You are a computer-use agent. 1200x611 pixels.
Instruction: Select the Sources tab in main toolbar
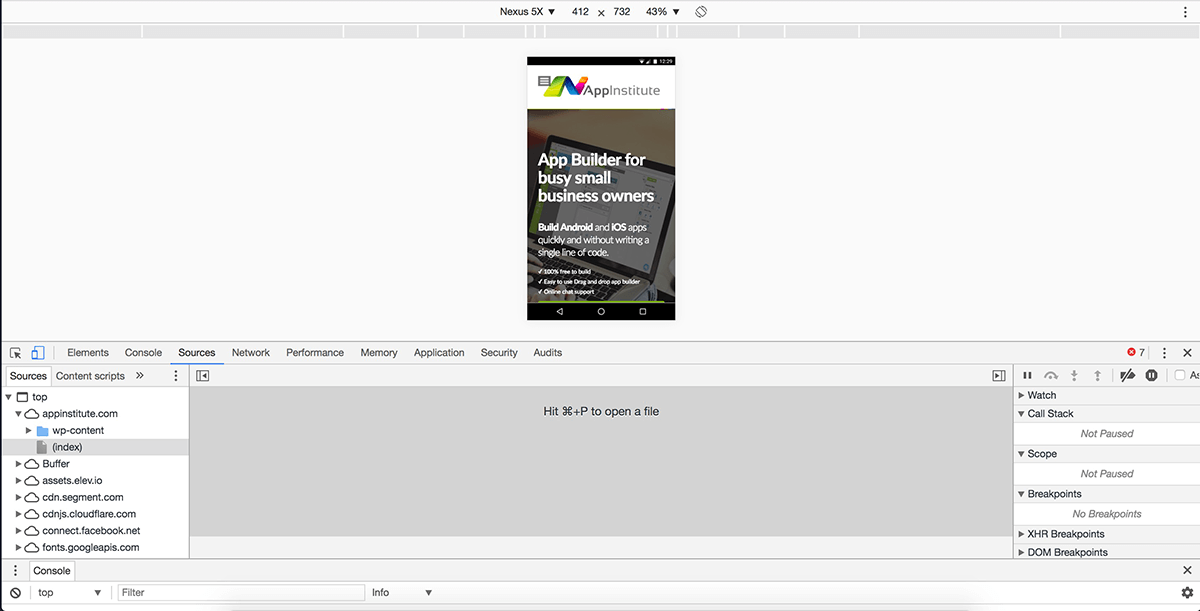coord(197,353)
